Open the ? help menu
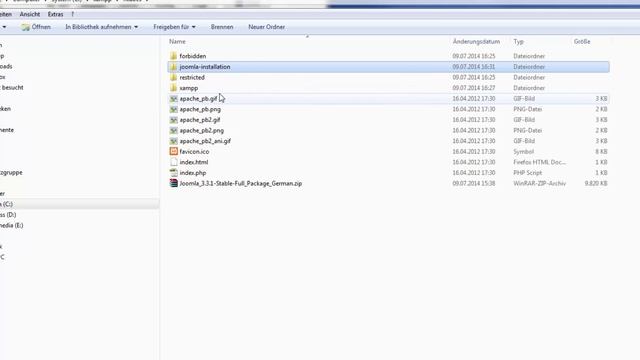This screenshot has height=360, width=640. (x=73, y=14)
